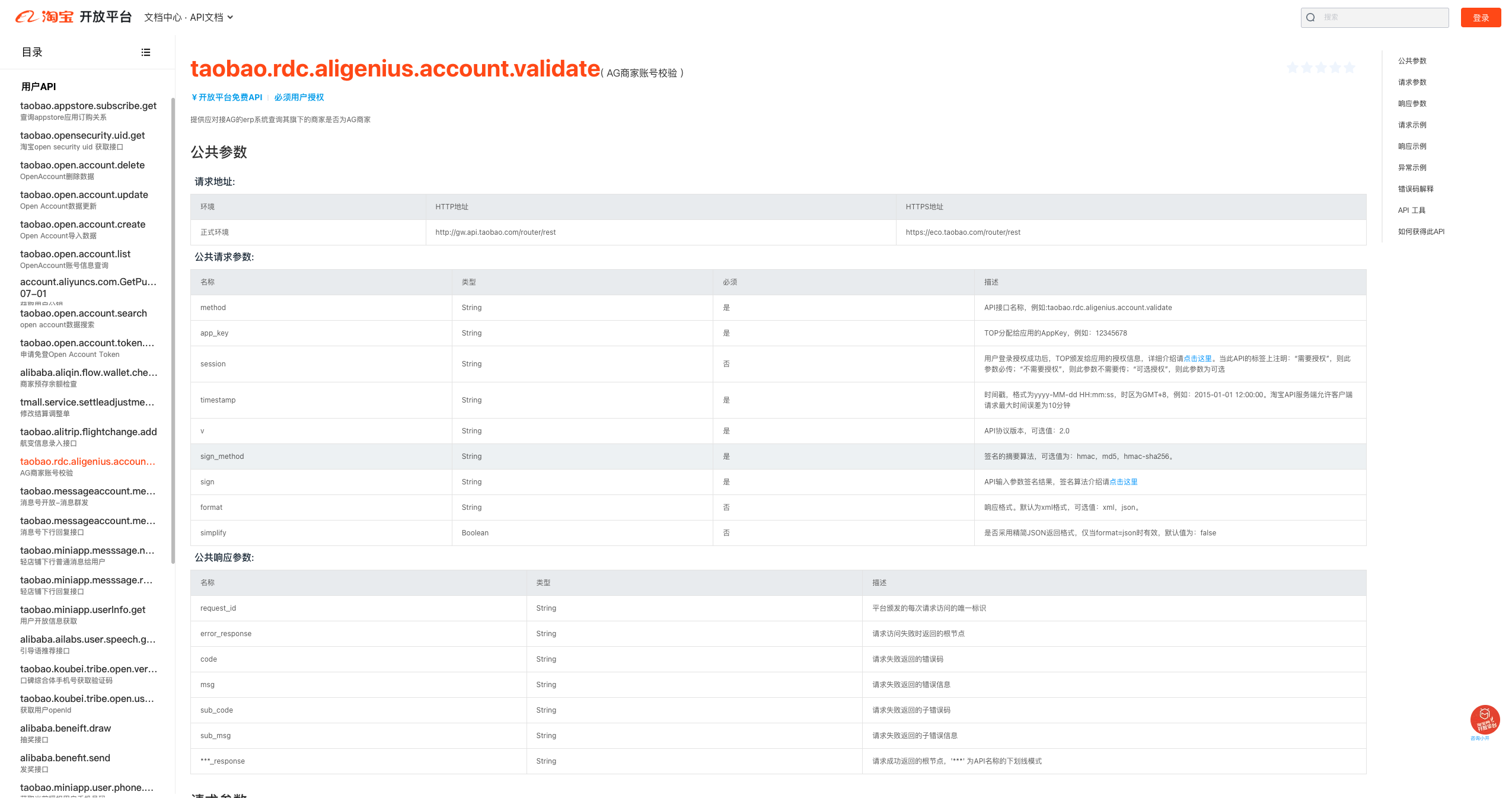Viewport: 1512px width, 798px height.
Task: Open taobao.open.account.delete in sidebar
Action: (x=82, y=165)
